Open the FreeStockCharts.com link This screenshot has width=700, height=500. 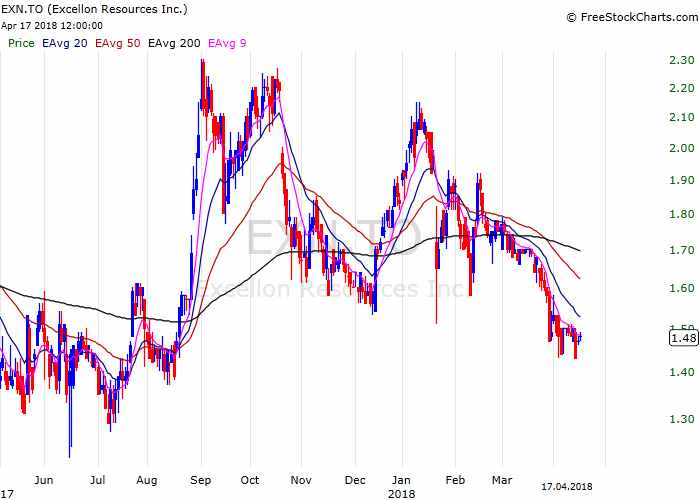[636, 17]
